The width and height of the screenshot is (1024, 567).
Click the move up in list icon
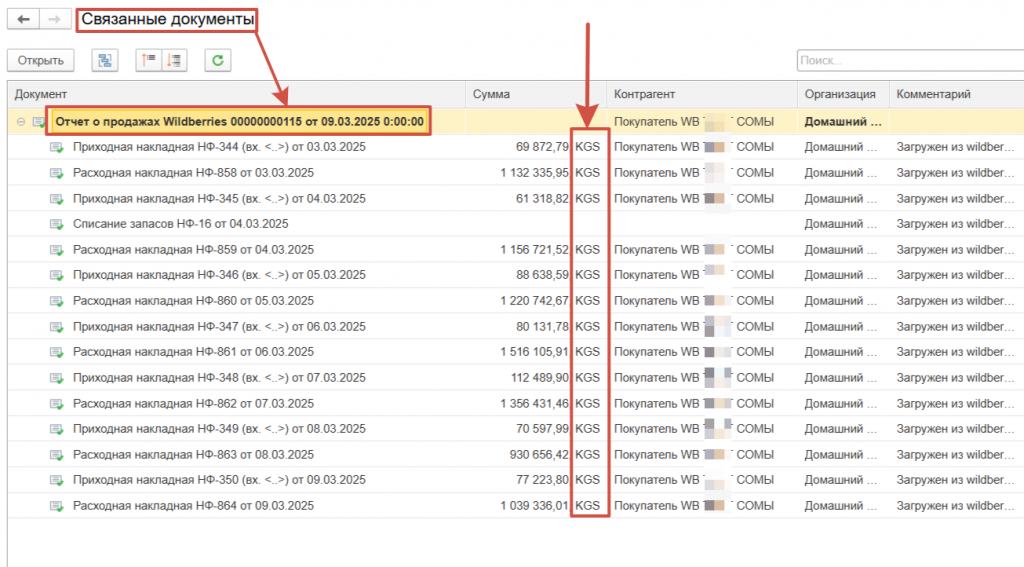[x=149, y=61]
